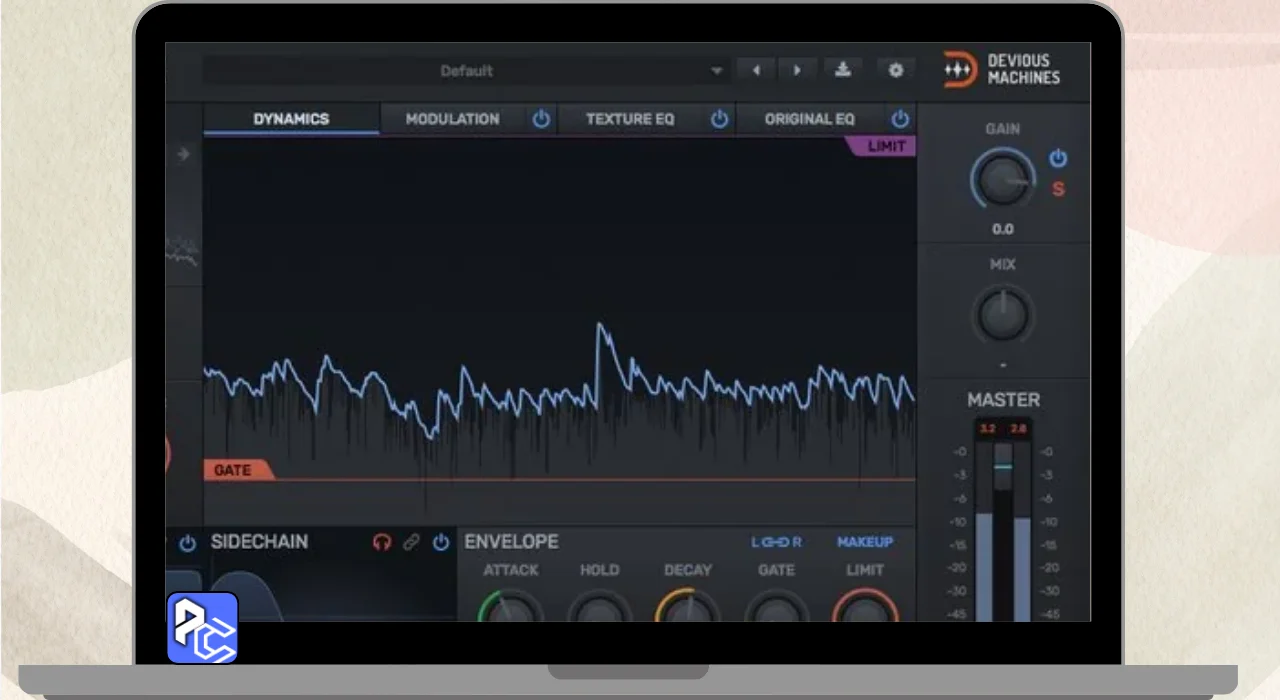
Task: Click the sidechain link chain icon
Action: point(411,542)
